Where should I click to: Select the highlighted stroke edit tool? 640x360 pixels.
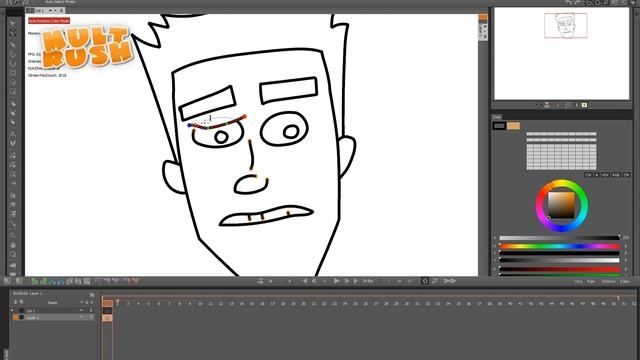(13, 33)
